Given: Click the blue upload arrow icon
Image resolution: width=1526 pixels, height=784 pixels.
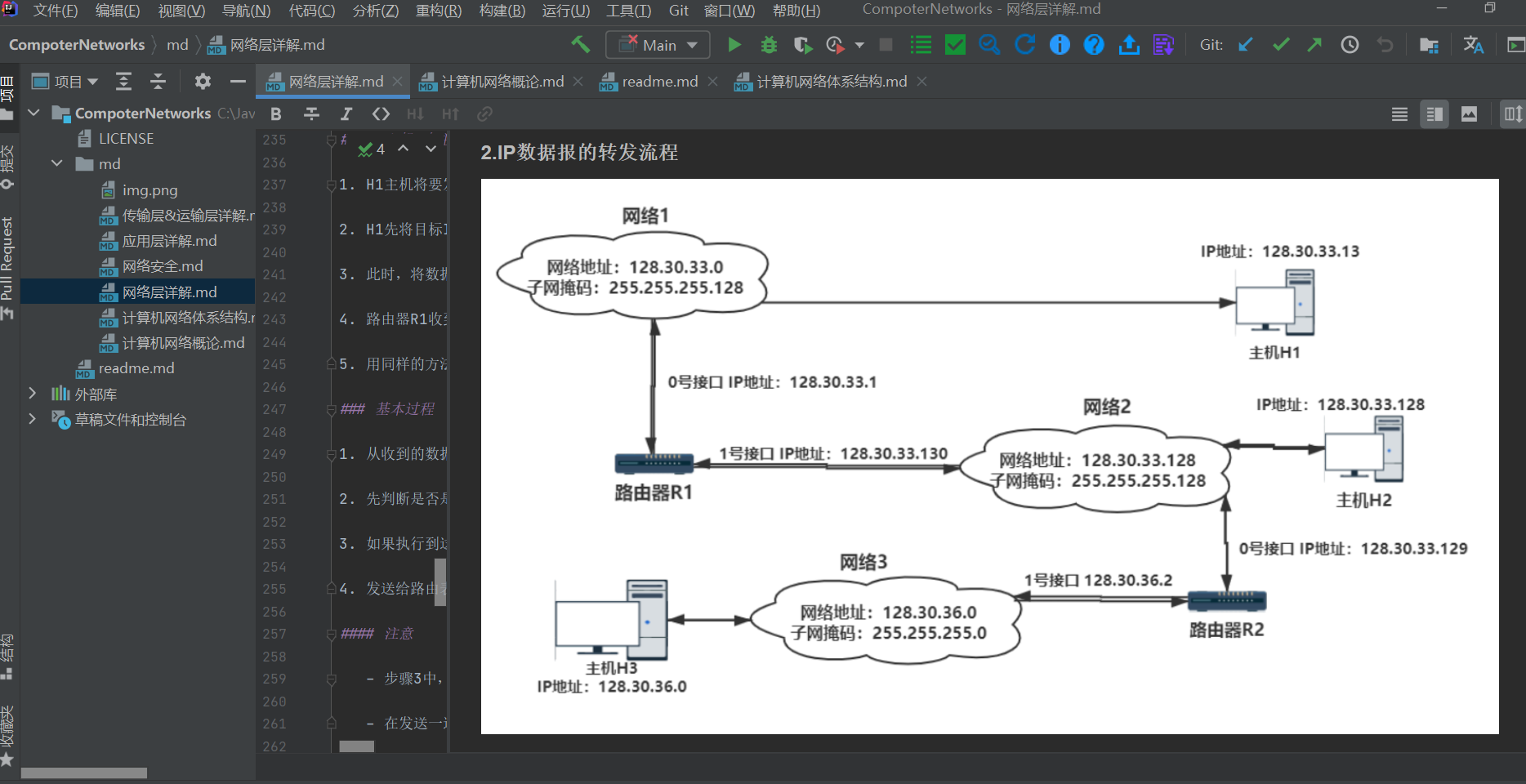Looking at the screenshot, I should [x=1129, y=45].
